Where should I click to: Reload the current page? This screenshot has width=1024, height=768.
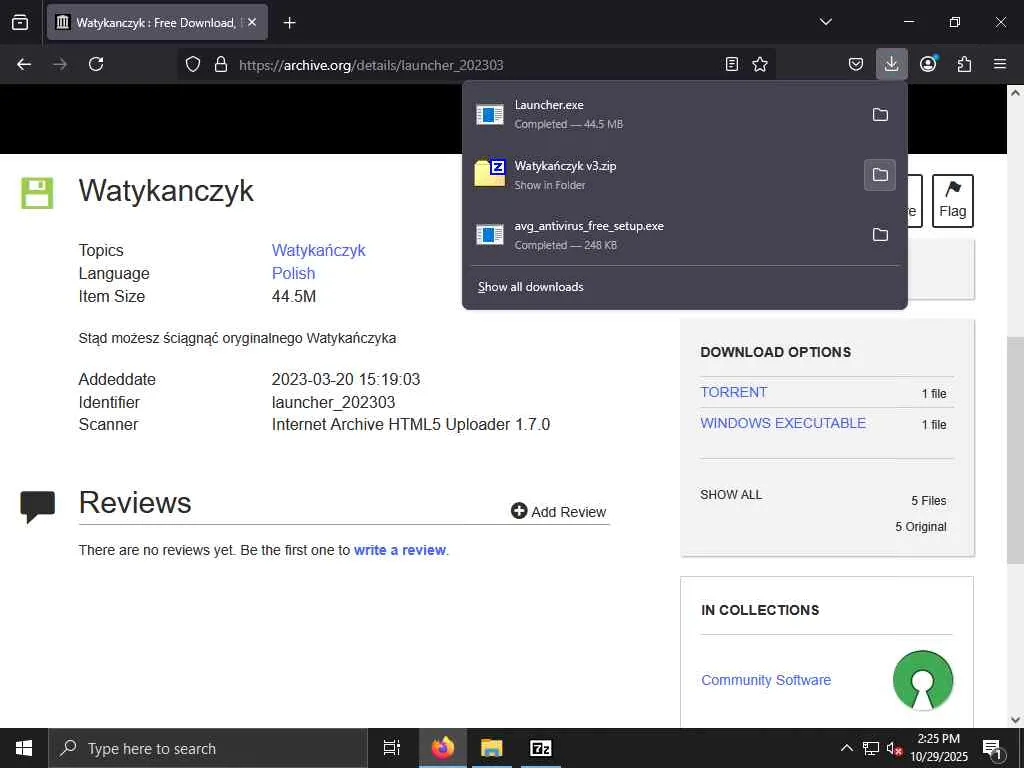click(96, 64)
